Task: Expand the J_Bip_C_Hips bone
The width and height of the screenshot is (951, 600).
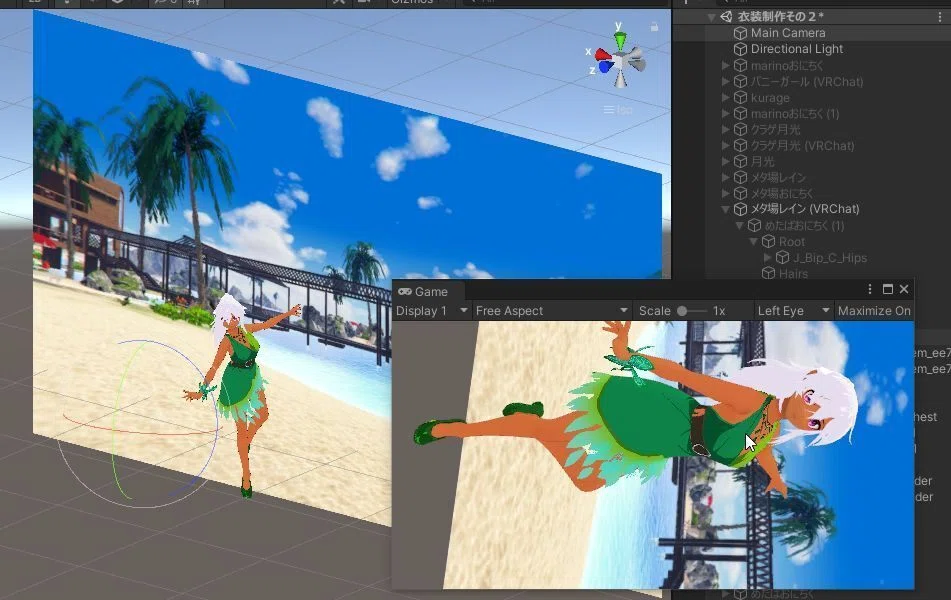Action: [x=768, y=258]
